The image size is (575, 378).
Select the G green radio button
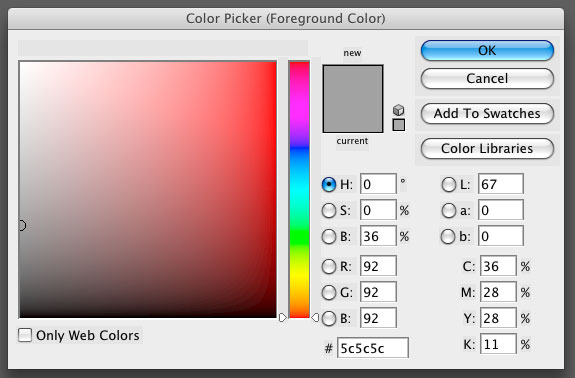(329, 292)
